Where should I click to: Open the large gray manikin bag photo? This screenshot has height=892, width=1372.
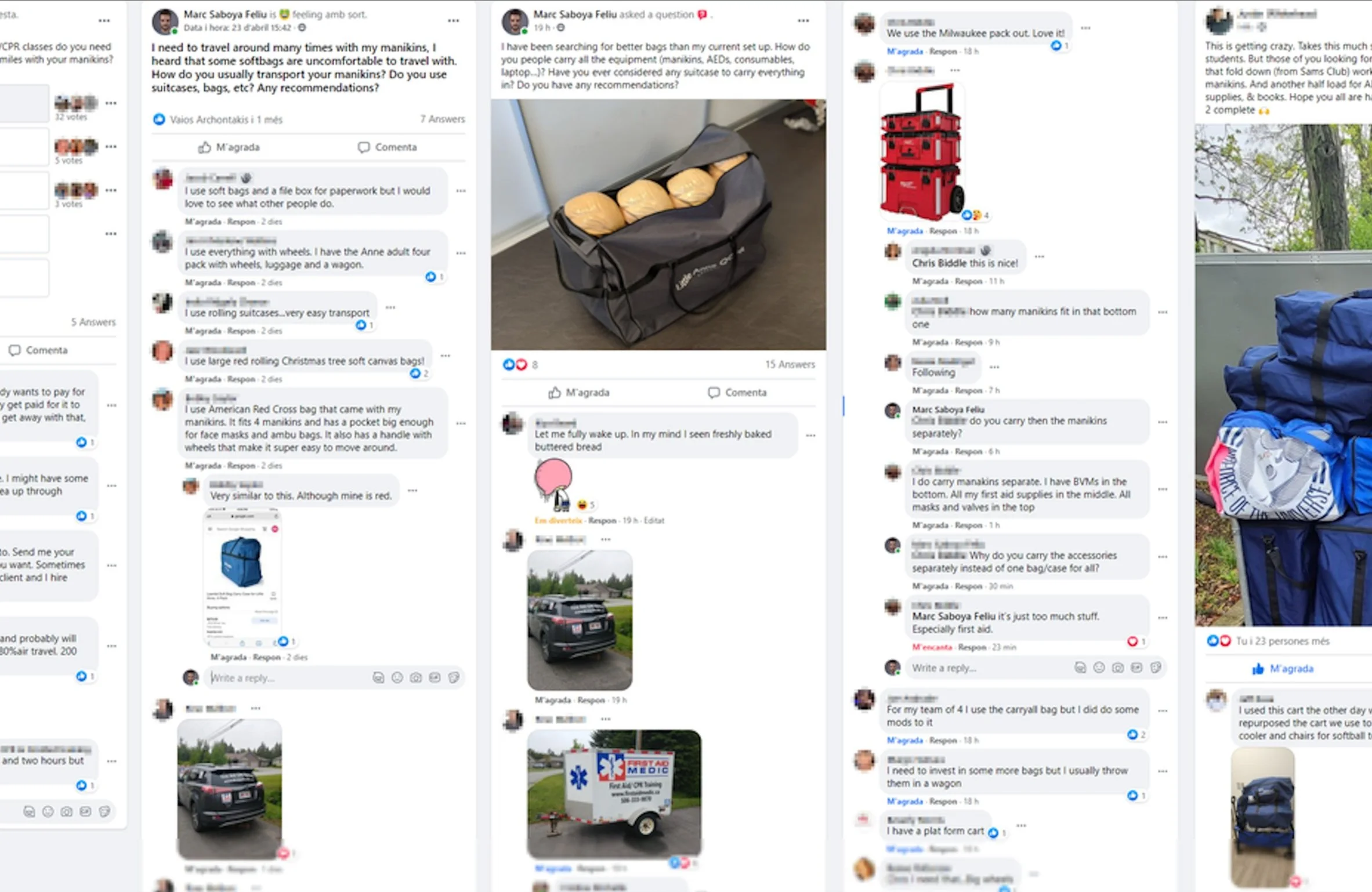click(658, 224)
